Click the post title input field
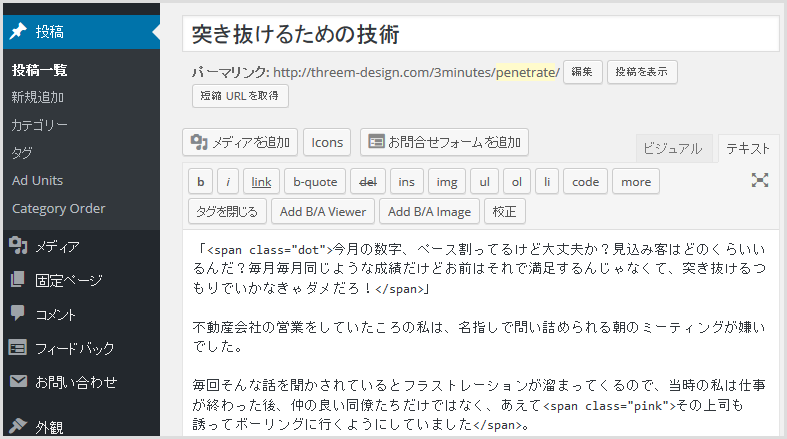Screen dimensions: 787x439 point(480,34)
